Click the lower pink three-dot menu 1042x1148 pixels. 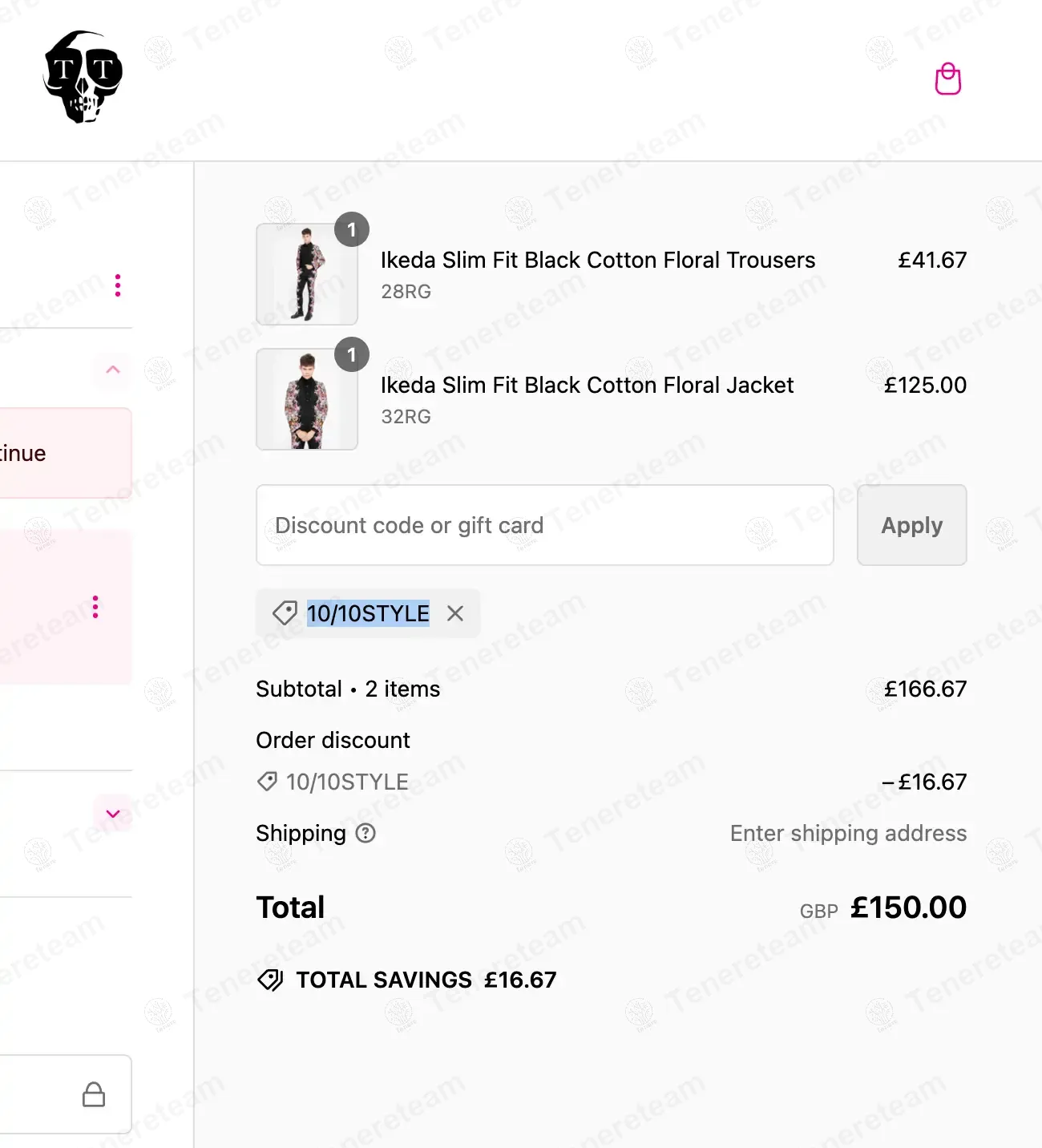pos(95,607)
